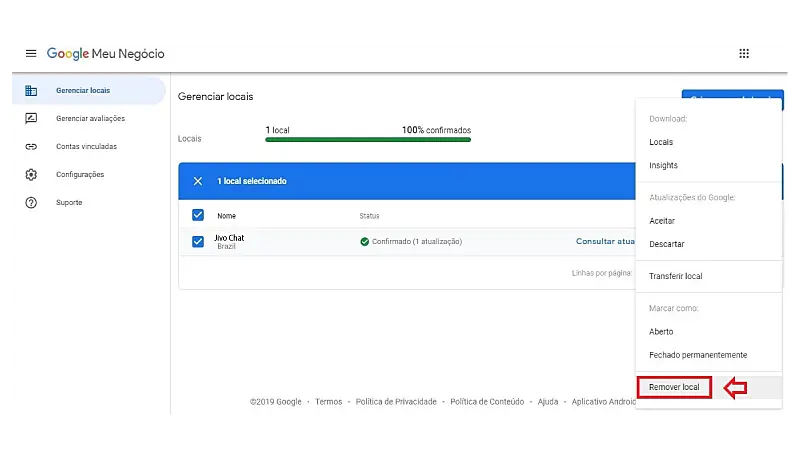
Task: Click the Status column header
Action: [369, 216]
